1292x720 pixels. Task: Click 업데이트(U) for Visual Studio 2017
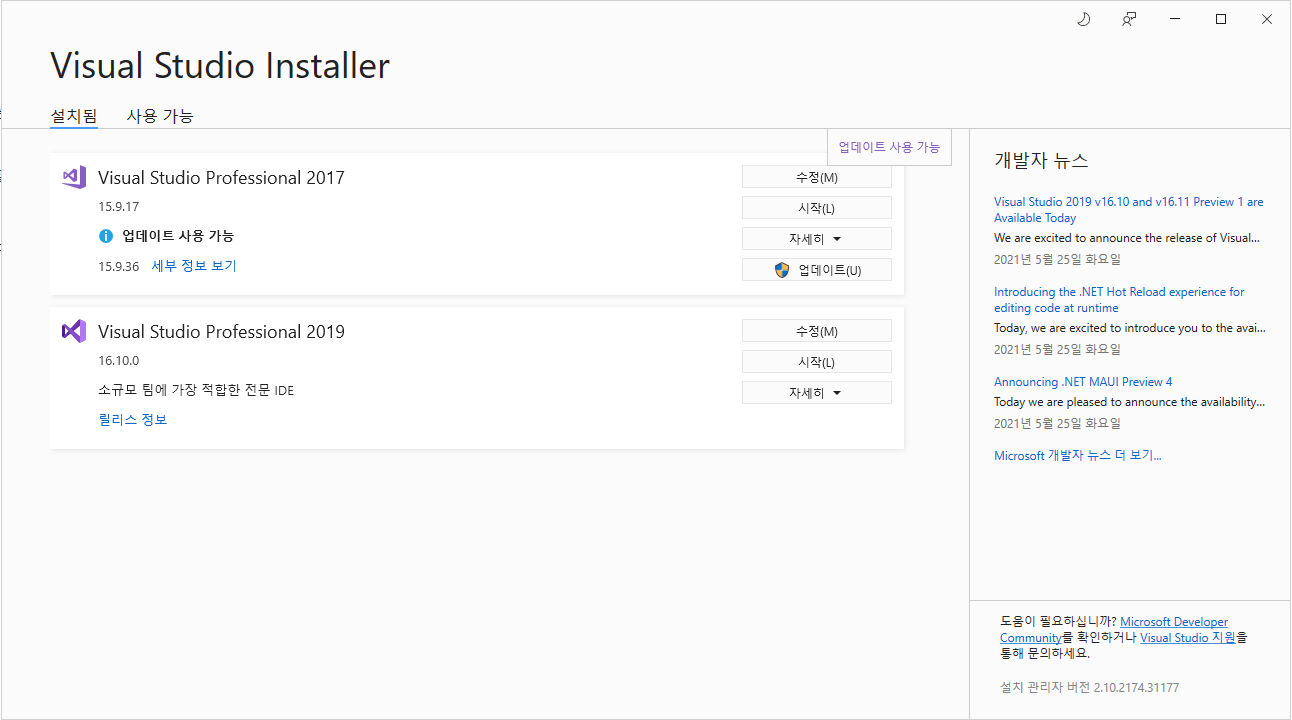coord(816,270)
